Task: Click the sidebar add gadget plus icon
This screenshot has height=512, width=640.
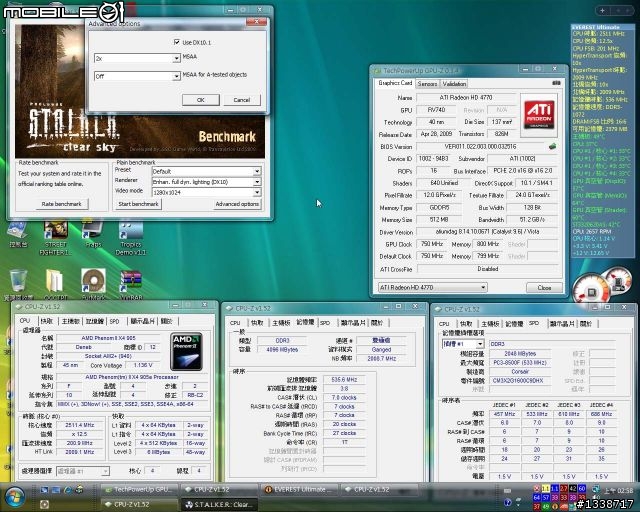Action: click(602, 11)
